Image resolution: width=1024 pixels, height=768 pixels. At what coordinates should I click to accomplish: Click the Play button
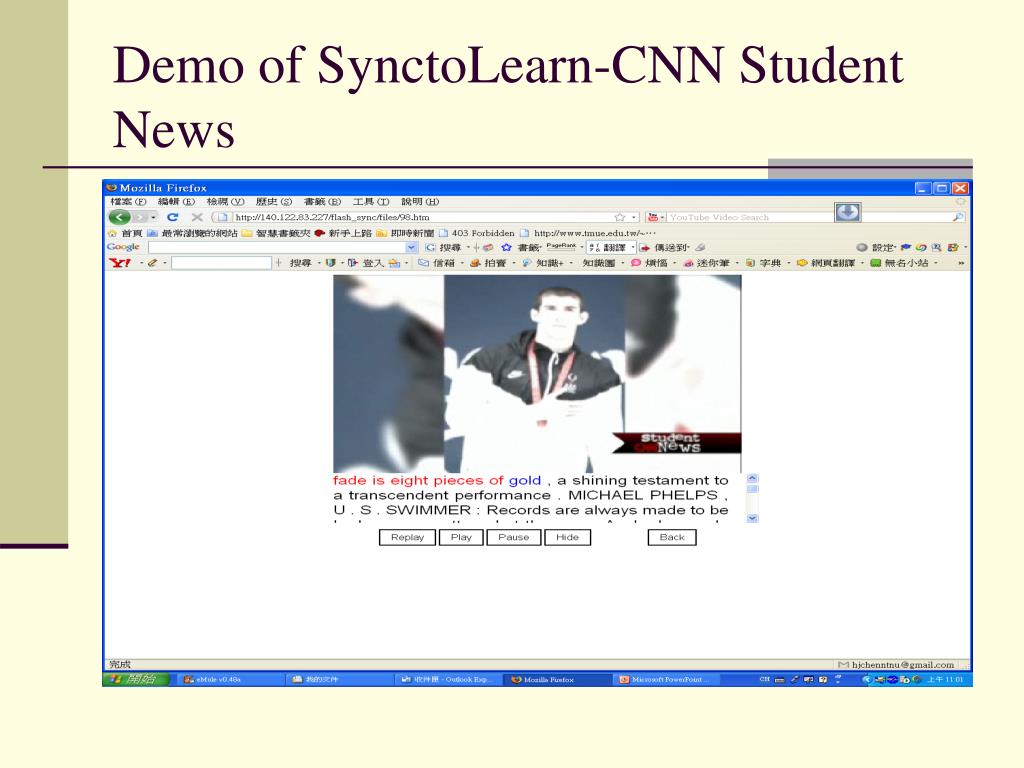tap(460, 537)
